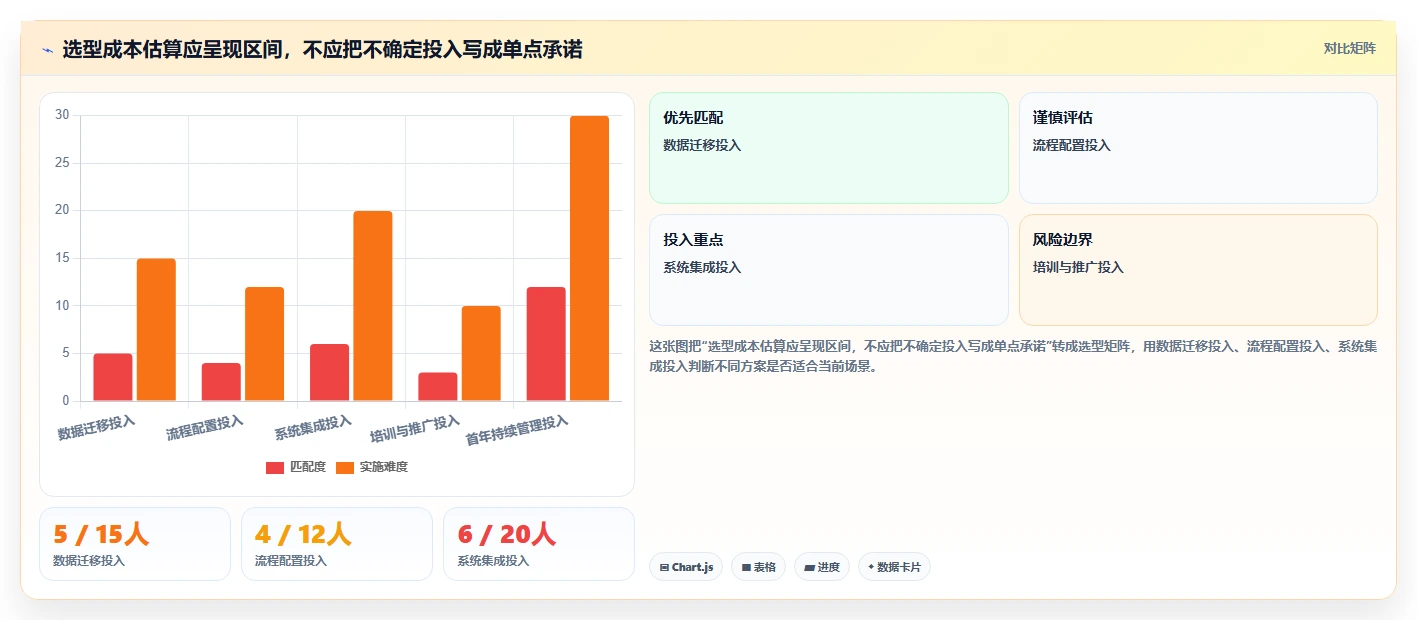Click the orange 系统集成投入 bar
This screenshot has height=620, width=1417.
pos(373,306)
